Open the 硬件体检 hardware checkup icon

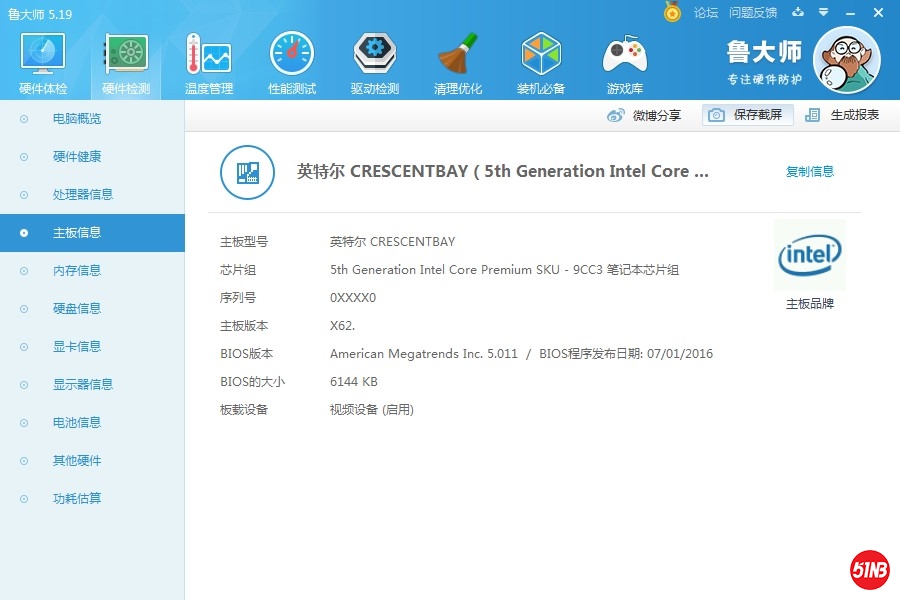pos(43,54)
